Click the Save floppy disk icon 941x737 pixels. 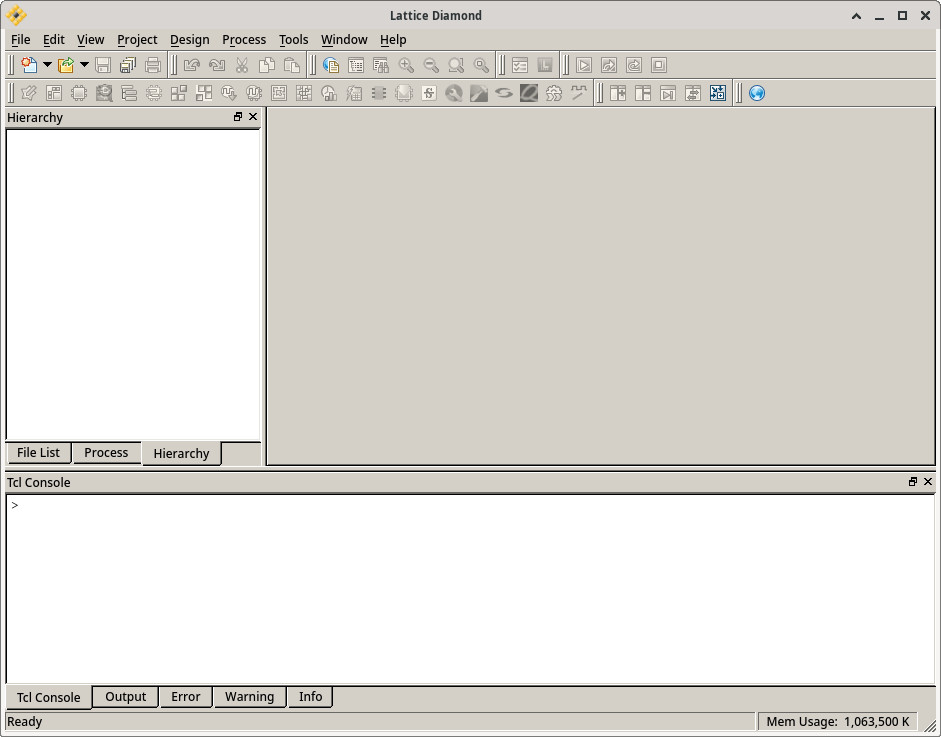(103, 65)
